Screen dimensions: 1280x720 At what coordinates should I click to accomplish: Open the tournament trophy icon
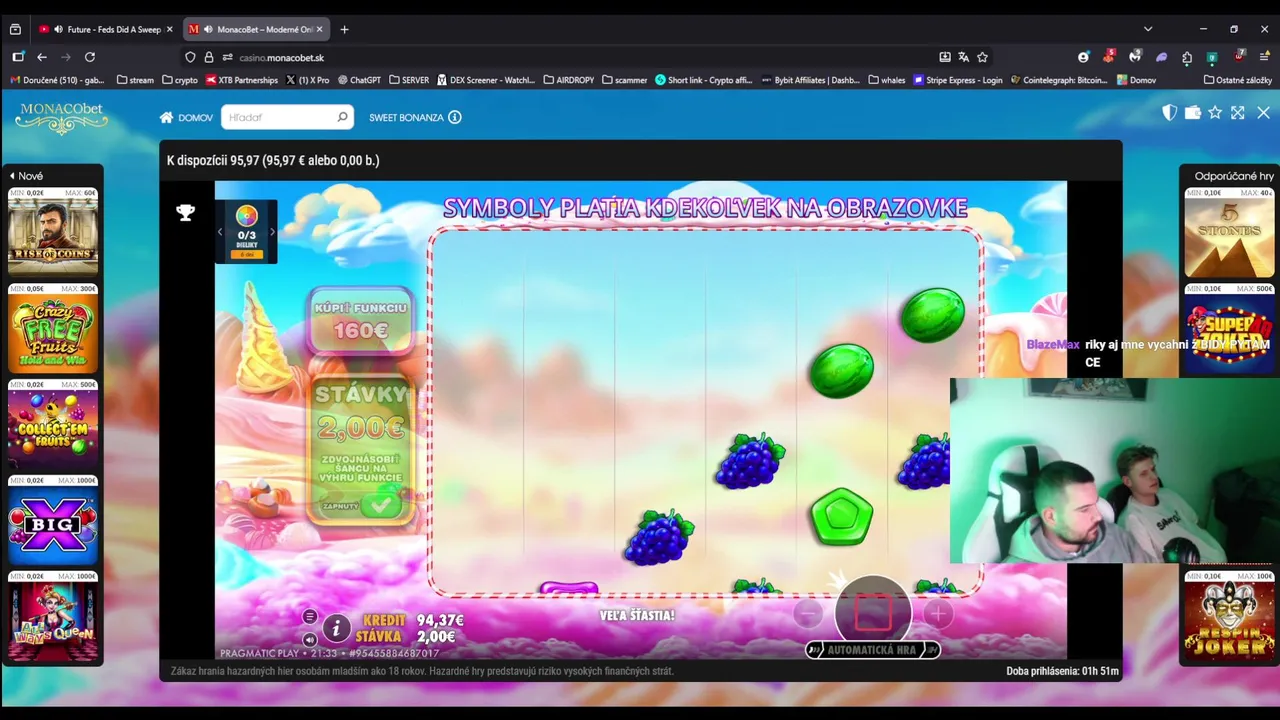click(185, 212)
